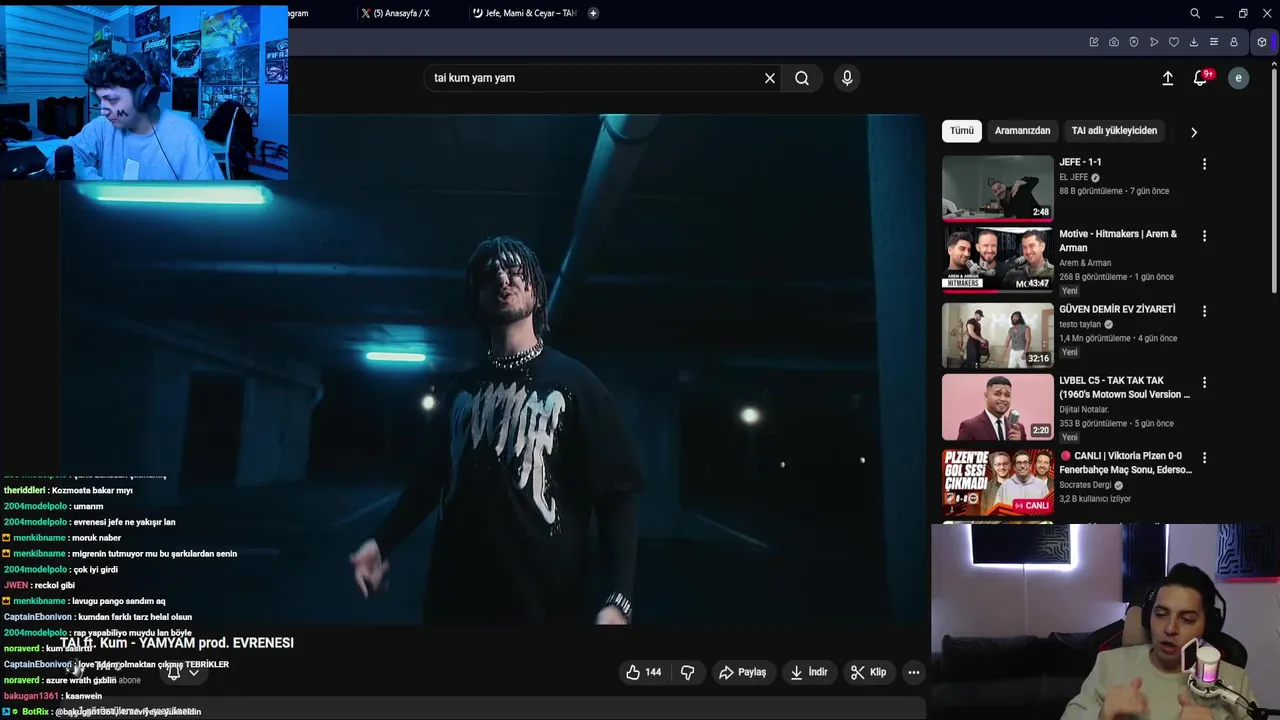Open the YouTube upload/create icon

pos(1167,78)
